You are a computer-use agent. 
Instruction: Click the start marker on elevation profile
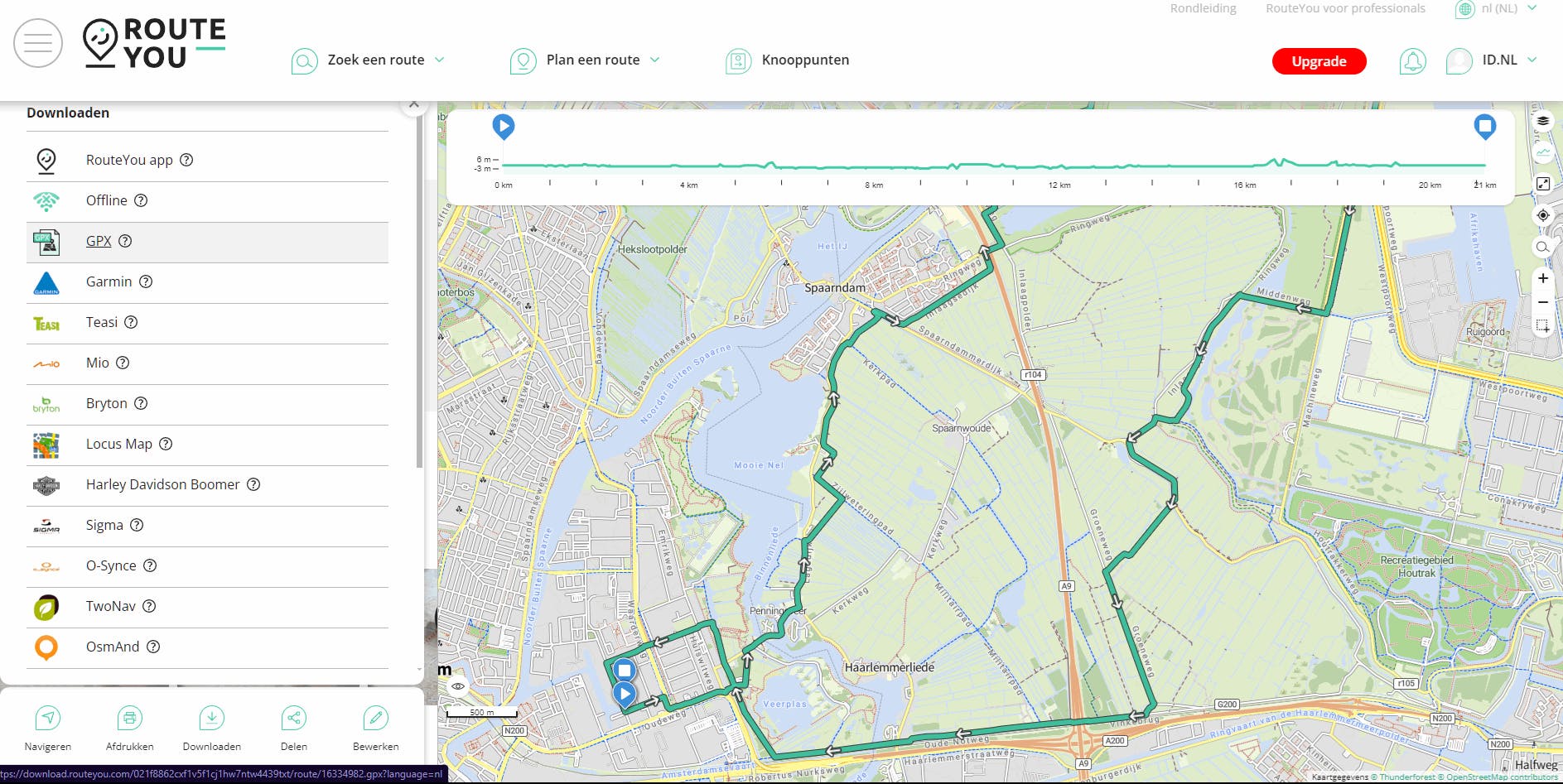pyautogui.click(x=504, y=127)
